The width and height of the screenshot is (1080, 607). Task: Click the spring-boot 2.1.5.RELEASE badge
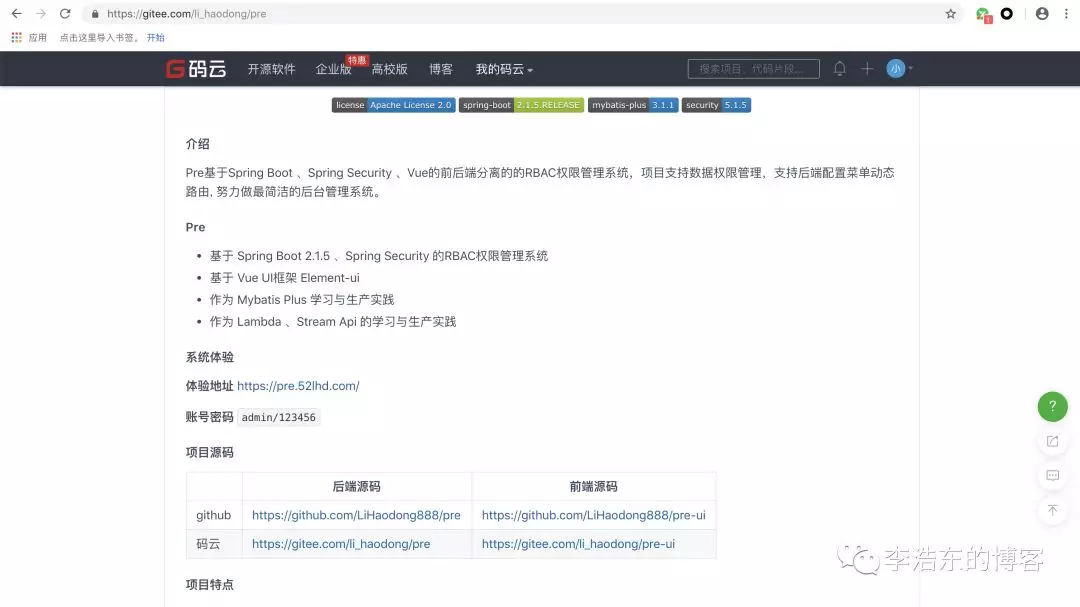tap(521, 105)
